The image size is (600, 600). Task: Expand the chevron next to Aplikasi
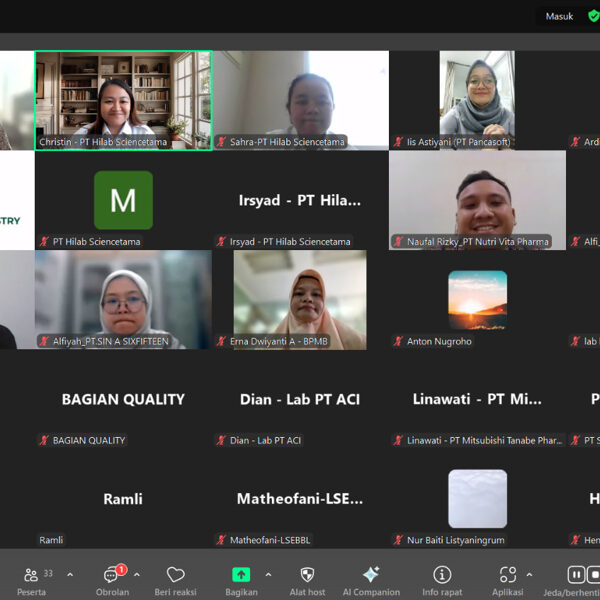[x=530, y=575]
